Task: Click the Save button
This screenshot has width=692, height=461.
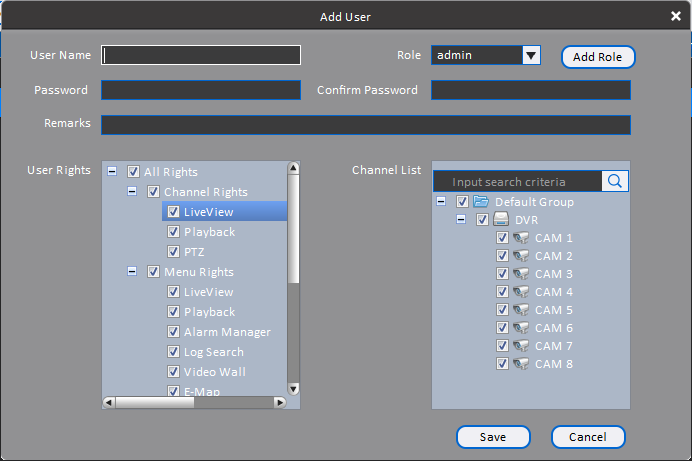Action: click(493, 437)
